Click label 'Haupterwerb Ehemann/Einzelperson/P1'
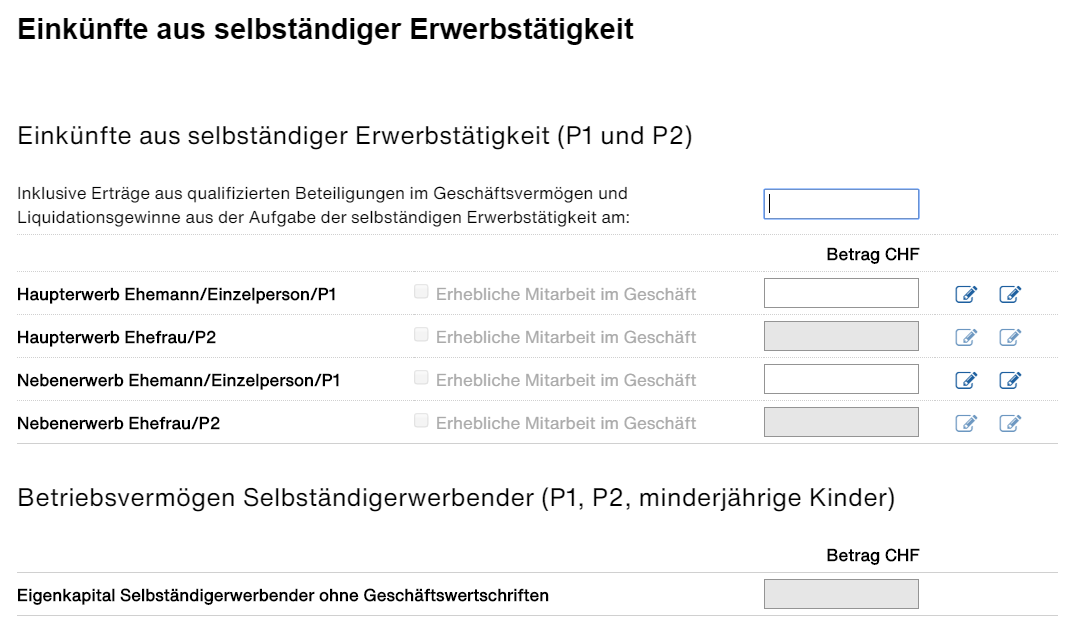The image size is (1078, 636). point(177,294)
